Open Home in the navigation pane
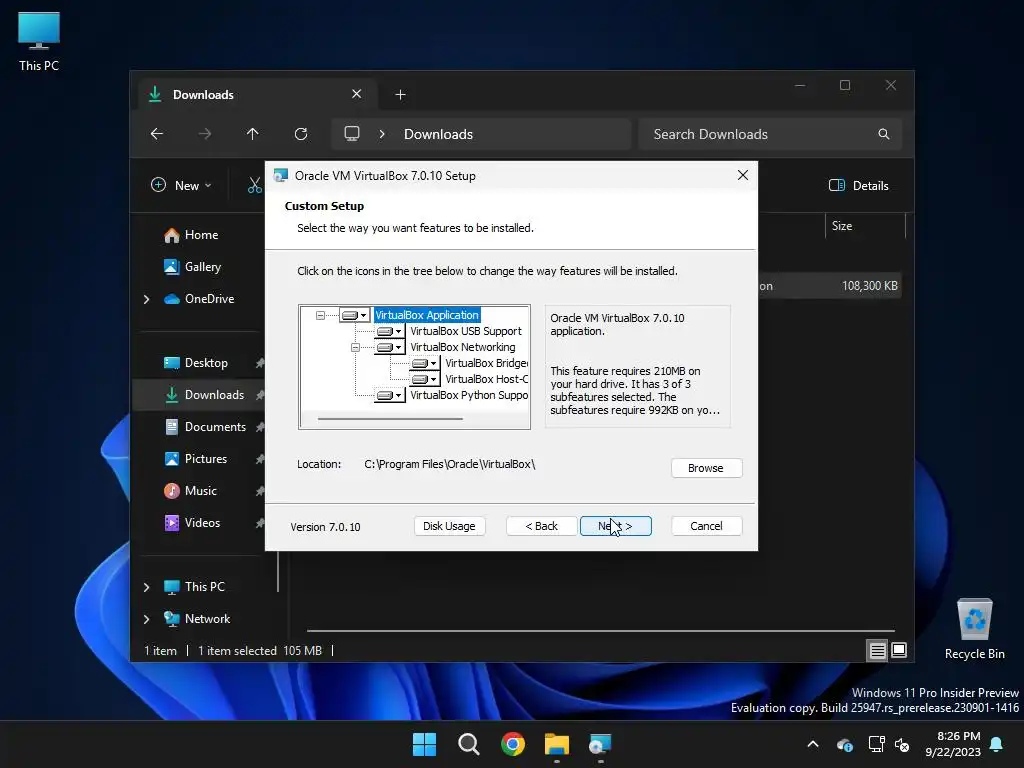The height and width of the screenshot is (768, 1024). coord(201,235)
